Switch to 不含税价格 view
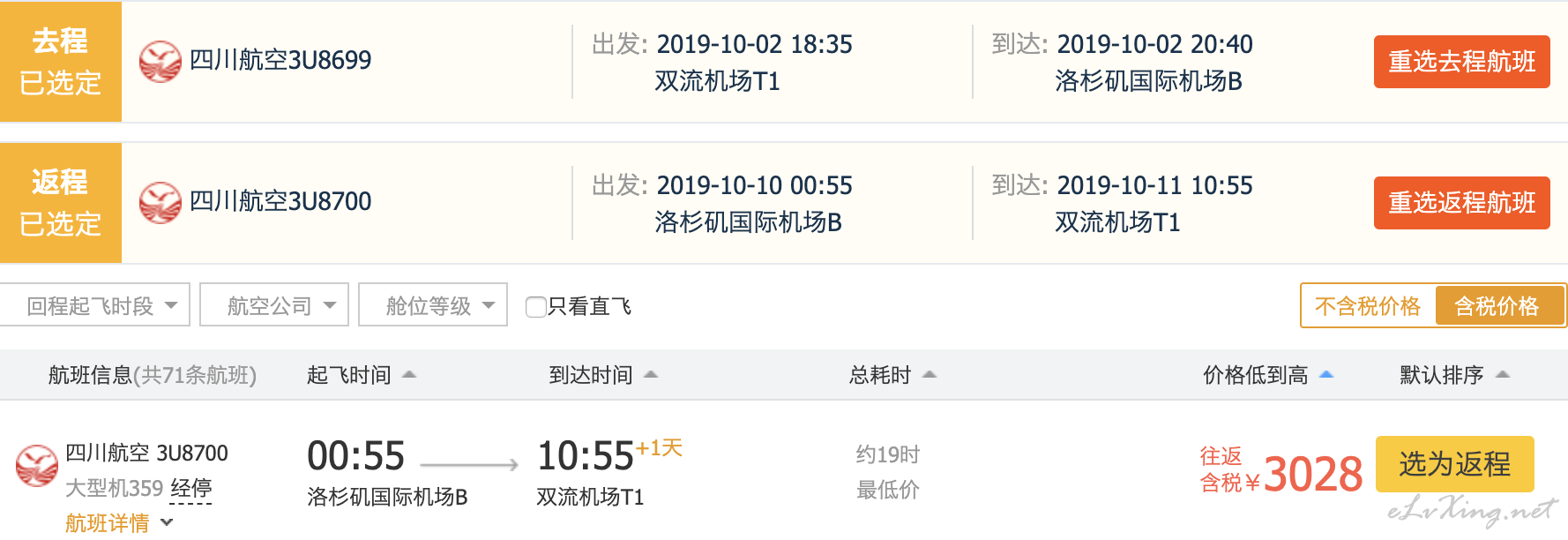The image size is (1568, 540). [x=1368, y=306]
